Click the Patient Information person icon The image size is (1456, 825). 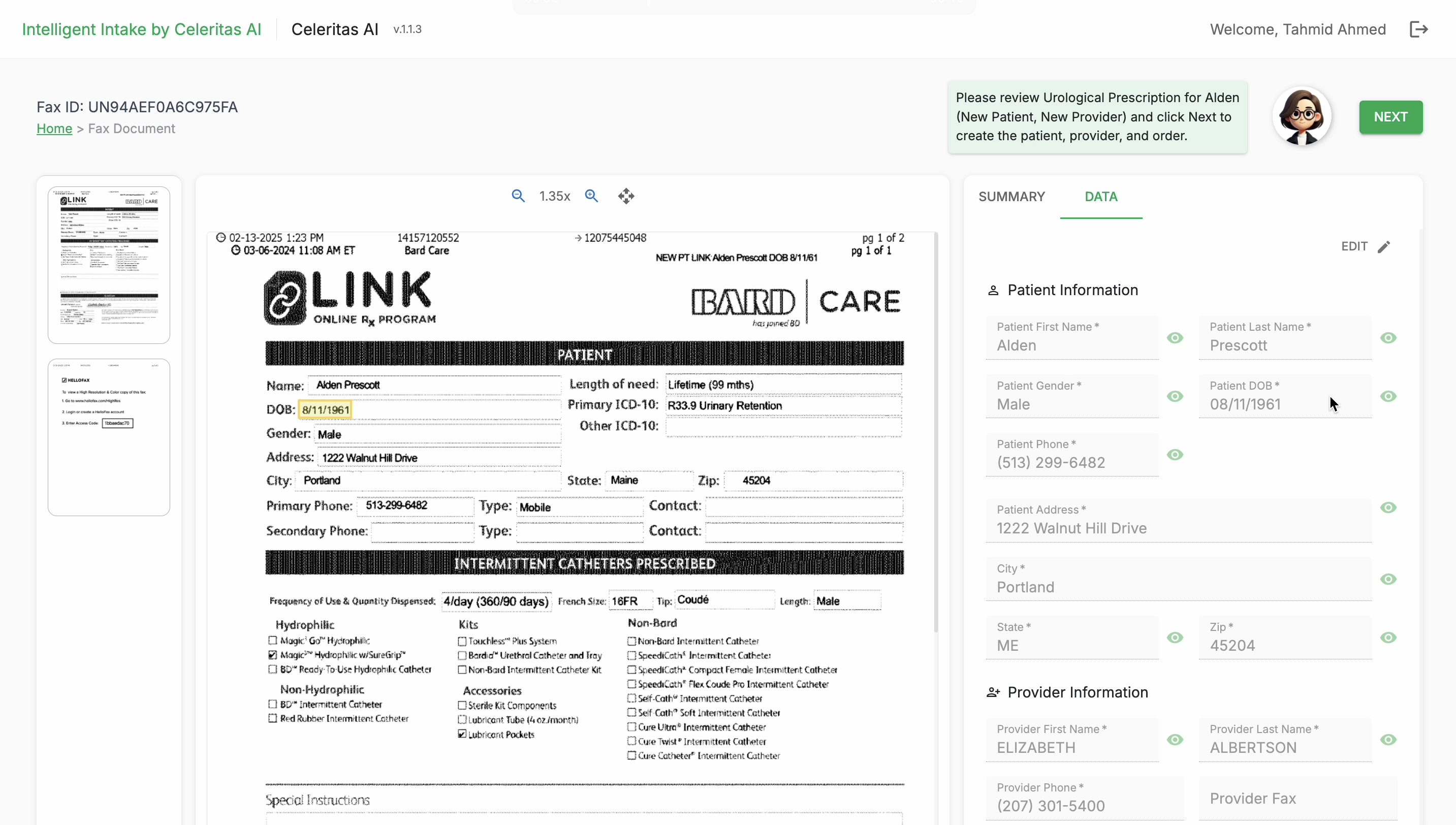click(993, 291)
